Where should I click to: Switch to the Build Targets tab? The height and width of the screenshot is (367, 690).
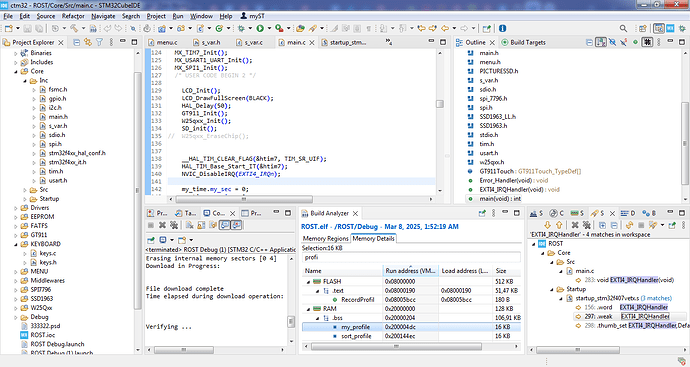524,42
